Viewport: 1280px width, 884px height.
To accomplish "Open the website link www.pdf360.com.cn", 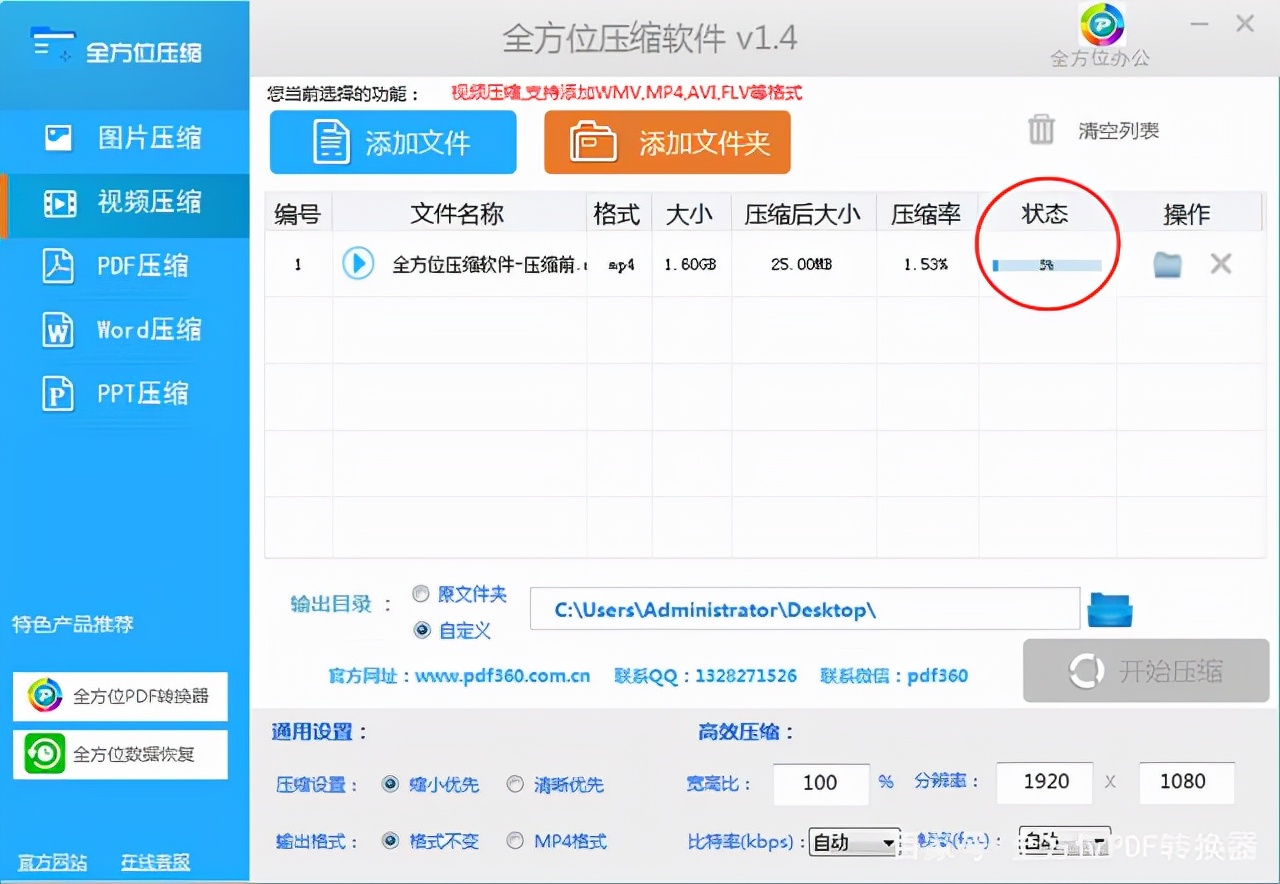I will [503, 676].
